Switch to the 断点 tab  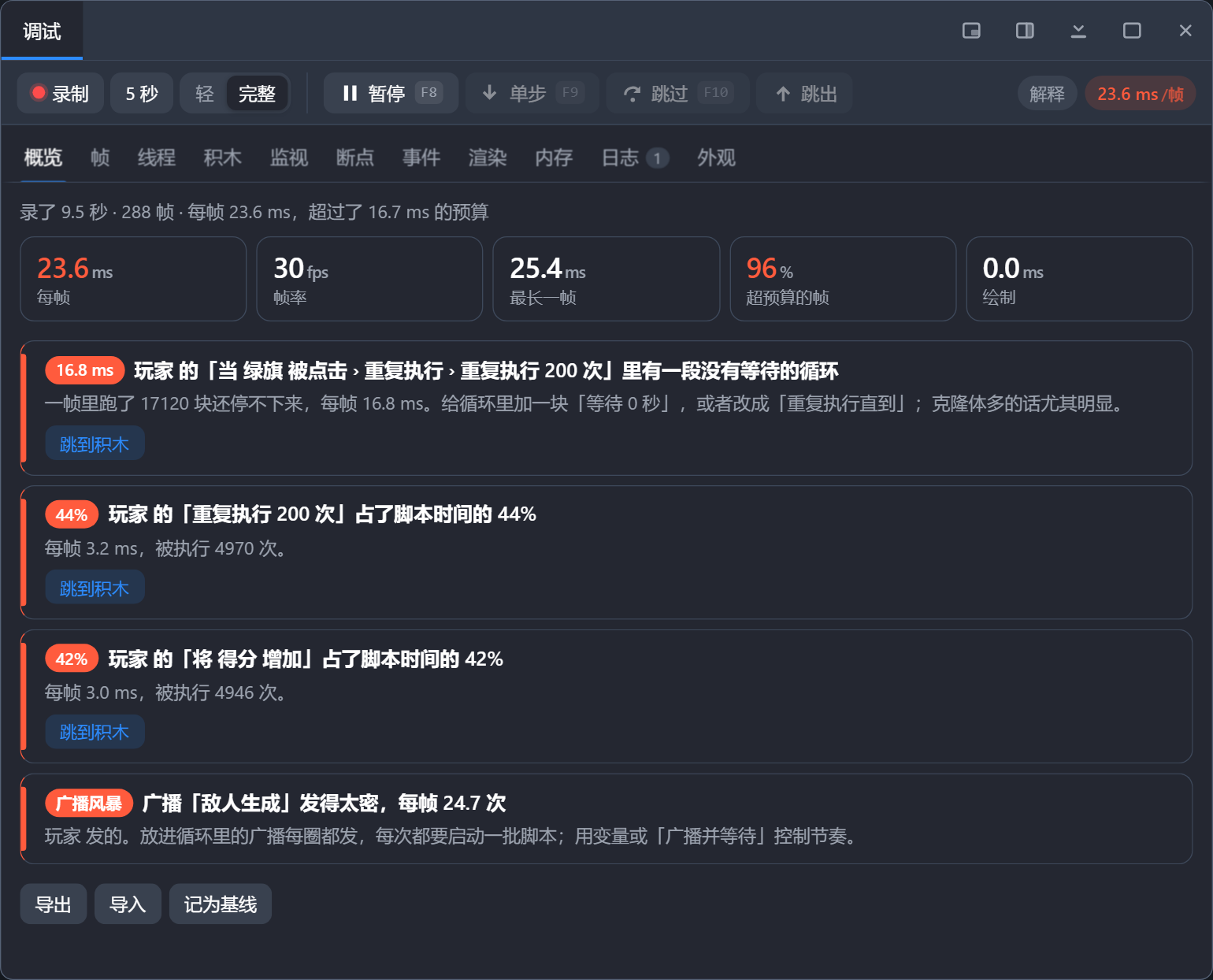355,158
